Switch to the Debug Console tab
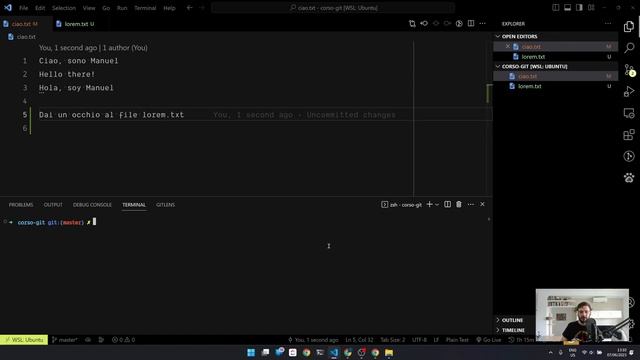Viewport: 640px width, 360px height. pos(92,204)
